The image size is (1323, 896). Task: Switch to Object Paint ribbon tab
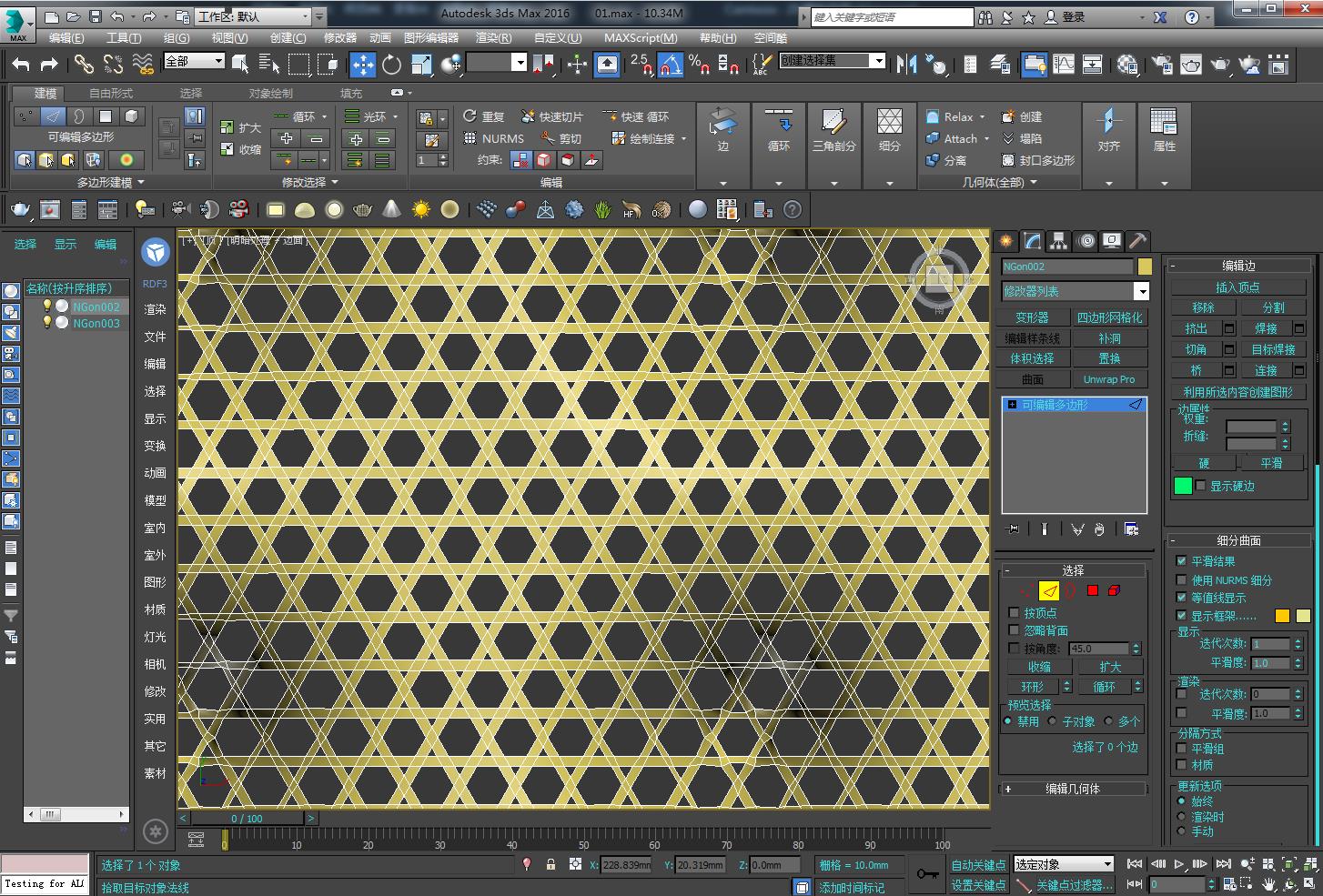270,93
